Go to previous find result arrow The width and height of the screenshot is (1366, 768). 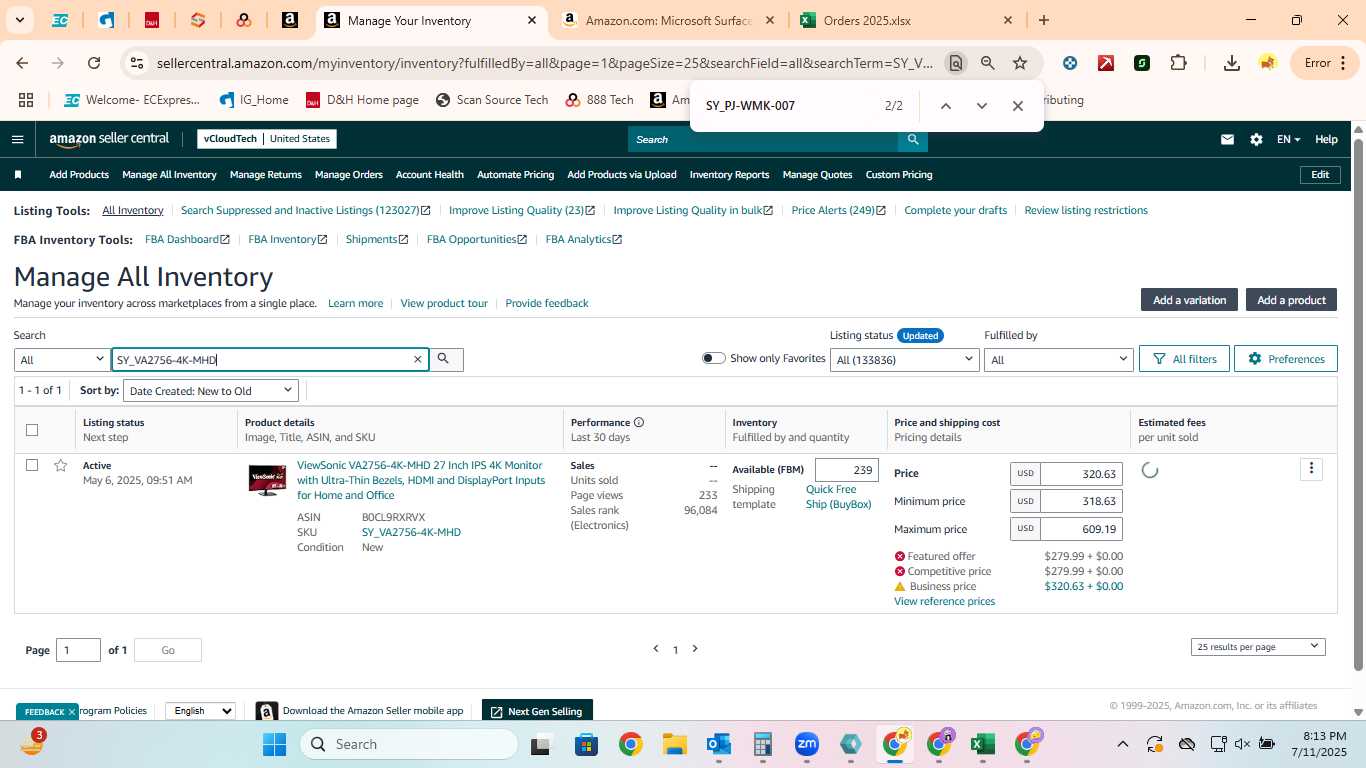(945, 106)
